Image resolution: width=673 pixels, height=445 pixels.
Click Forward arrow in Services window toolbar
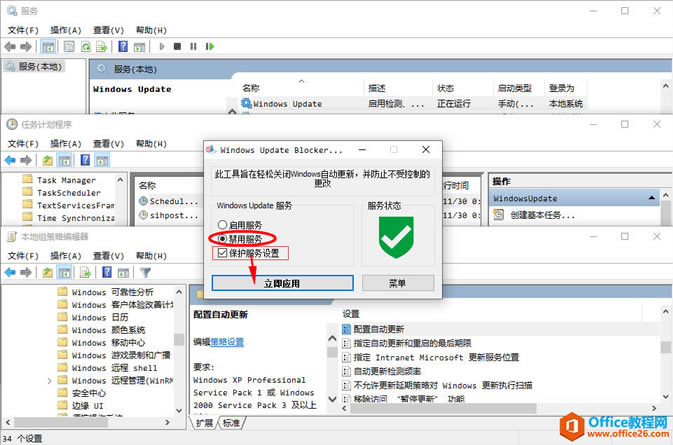(26, 46)
